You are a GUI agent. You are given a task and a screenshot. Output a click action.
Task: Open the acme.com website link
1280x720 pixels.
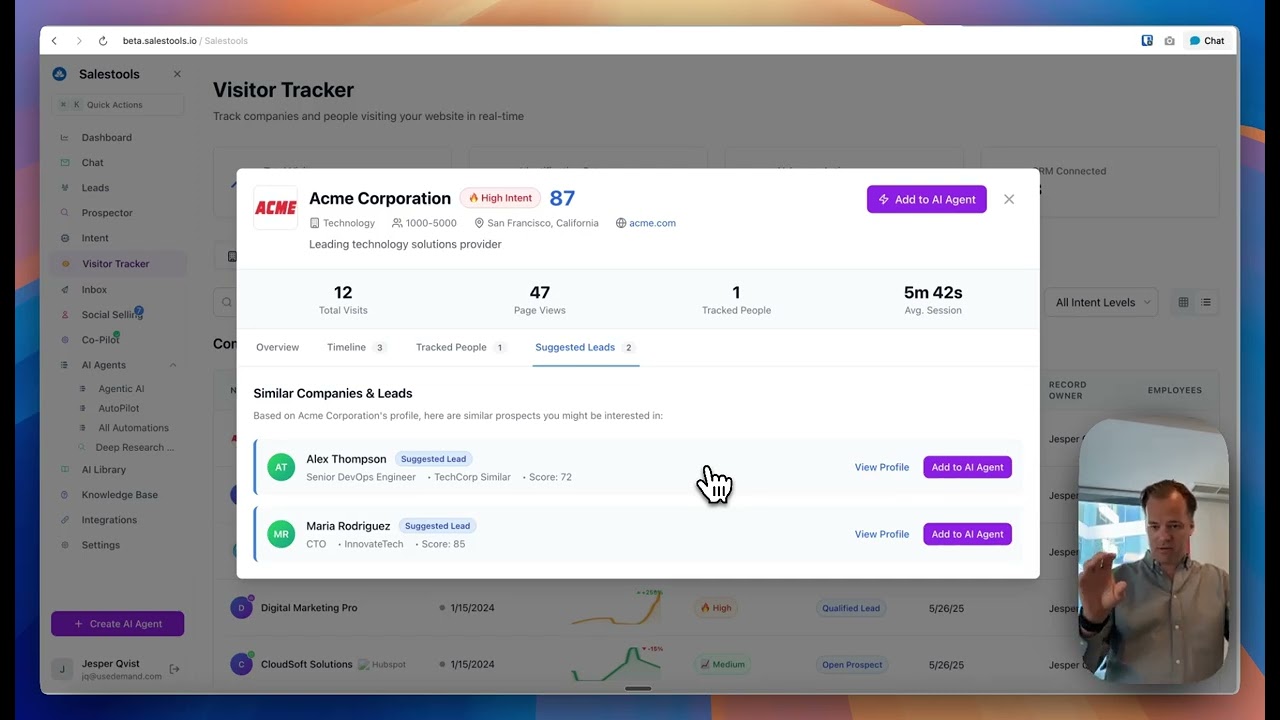coord(652,223)
